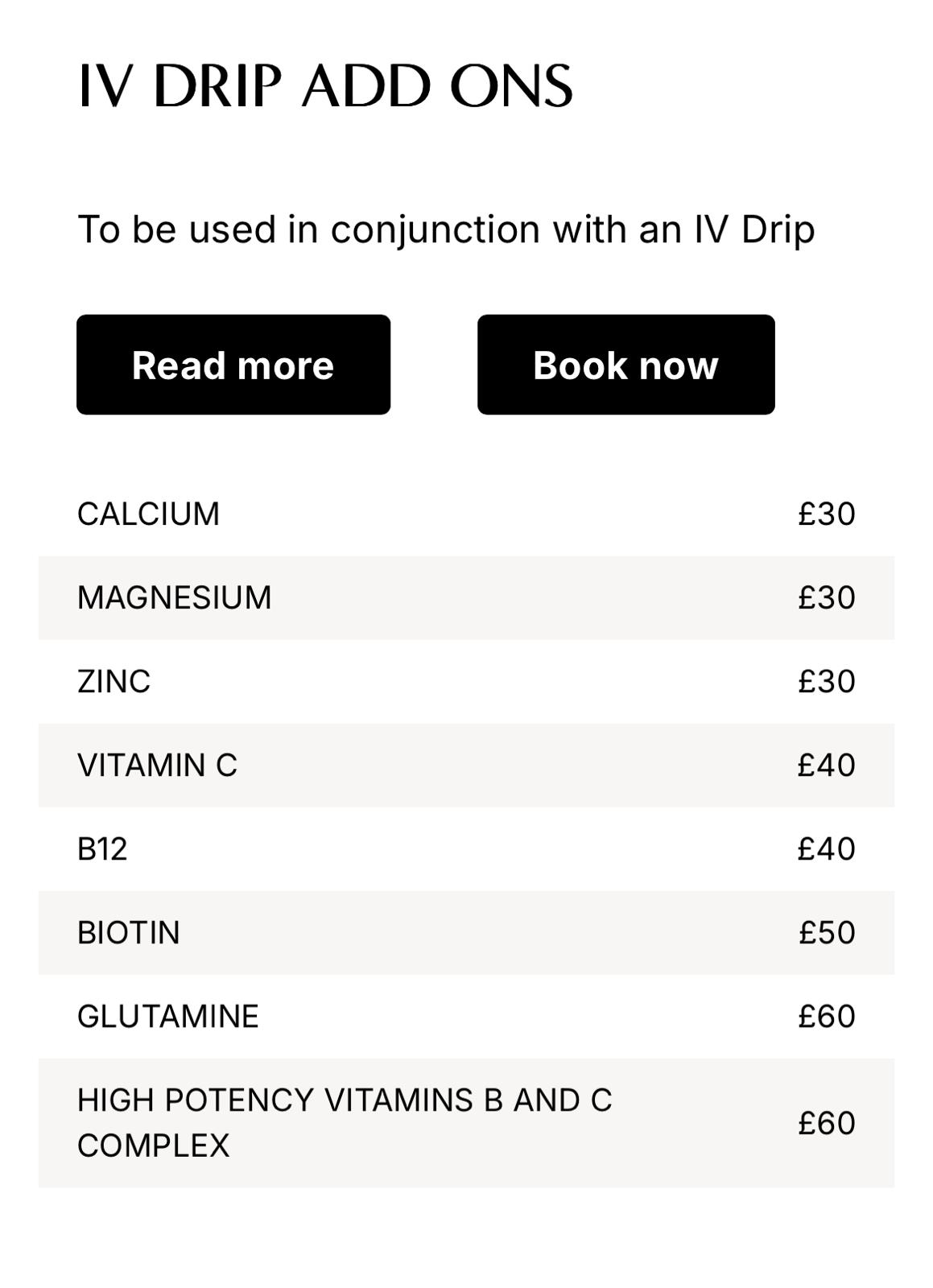The image size is (933, 1288).
Task: Select the VITAMIN C row
Action: (466, 765)
